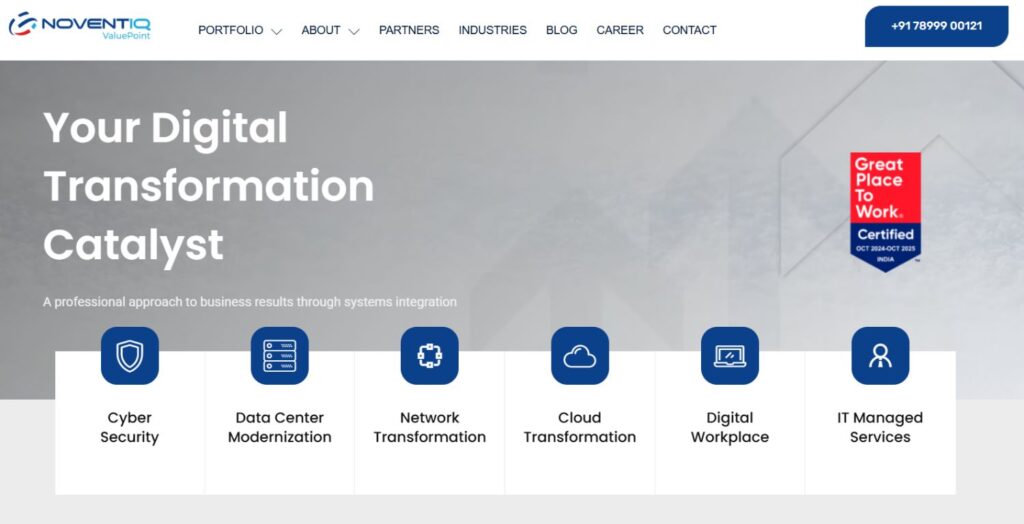The width and height of the screenshot is (1024, 524).
Task: Click the Great Place To Work badge
Action: [886, 212]
